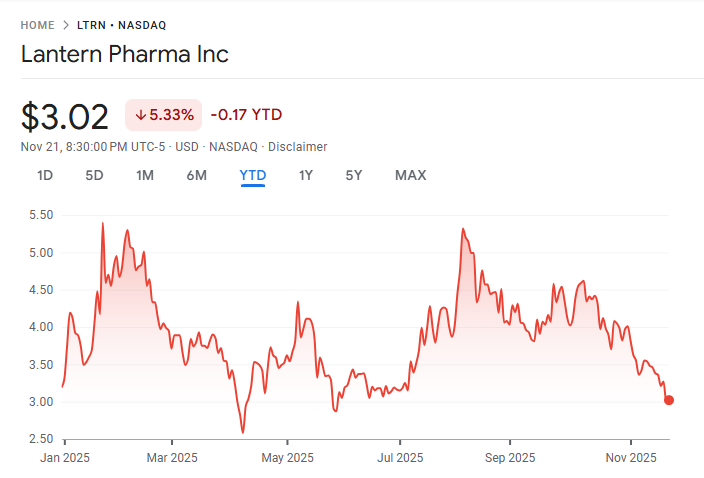Click the -0.17 YTD change text
The image size is (704, 478).
click(246, 115)
